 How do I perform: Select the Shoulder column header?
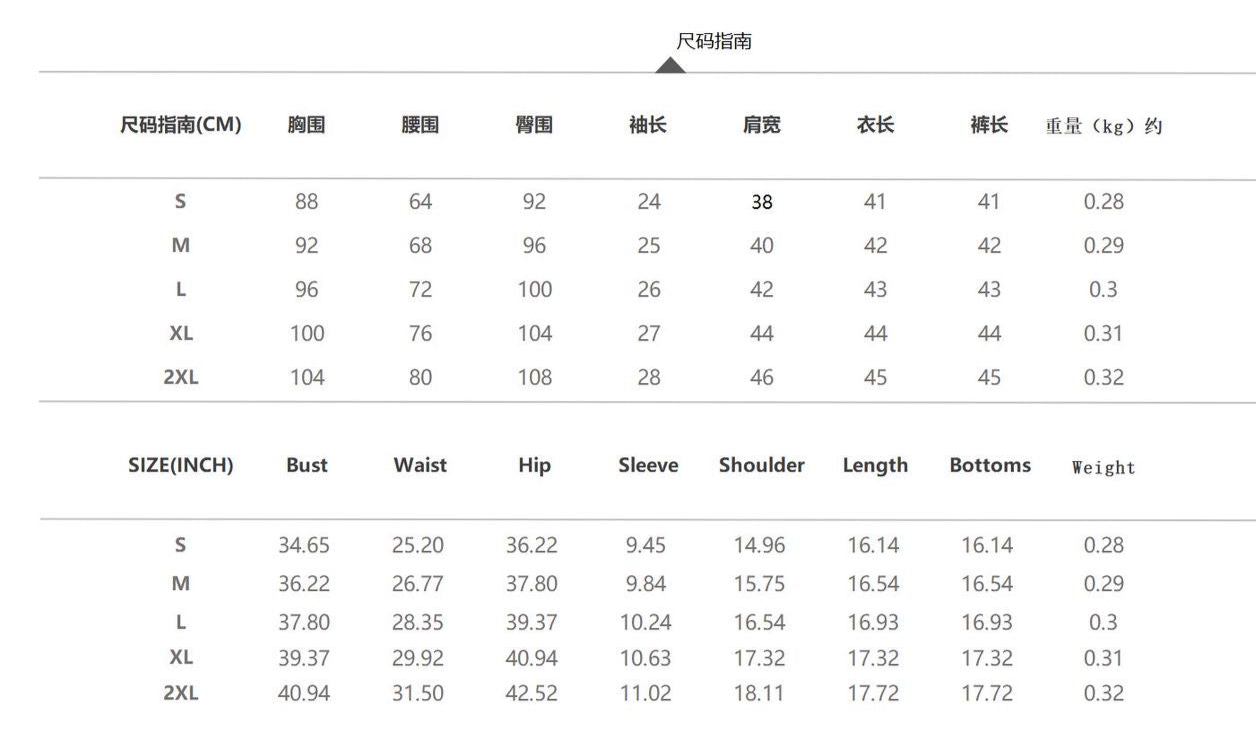pyautogui.click(x=762, y=465)
